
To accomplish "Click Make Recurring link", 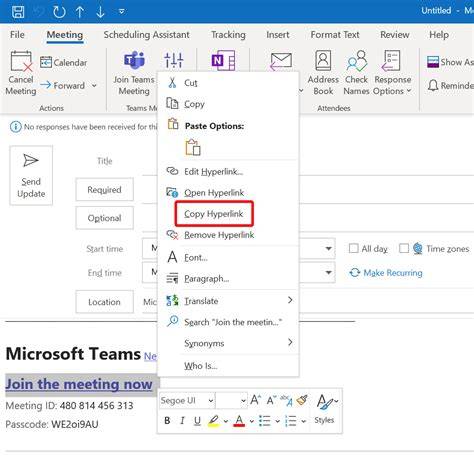I will [x=386, y=273].
